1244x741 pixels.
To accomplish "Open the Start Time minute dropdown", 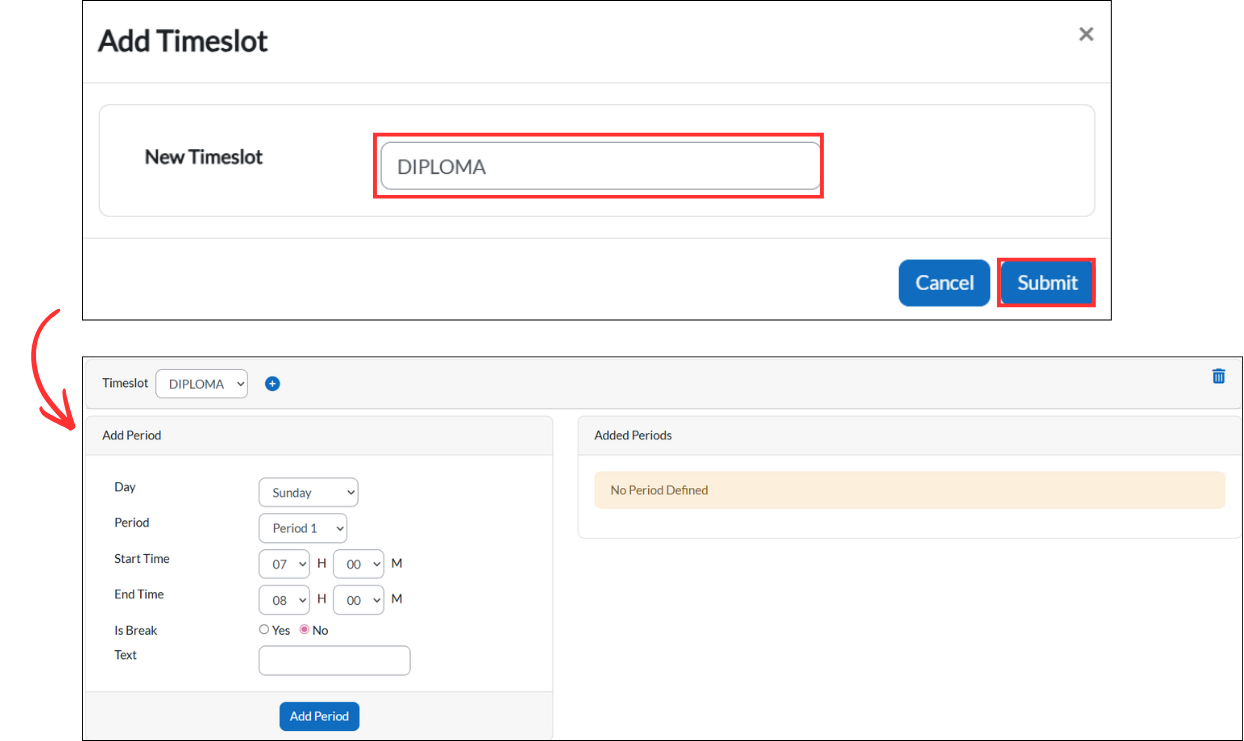I will pyautogui.click(x=358, y=564).
